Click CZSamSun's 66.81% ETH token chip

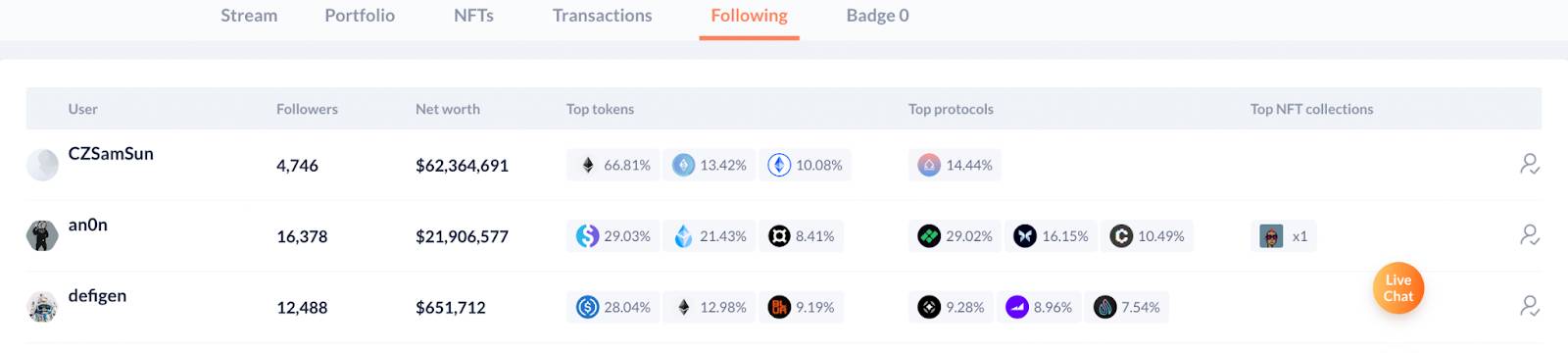click(613, 165)
